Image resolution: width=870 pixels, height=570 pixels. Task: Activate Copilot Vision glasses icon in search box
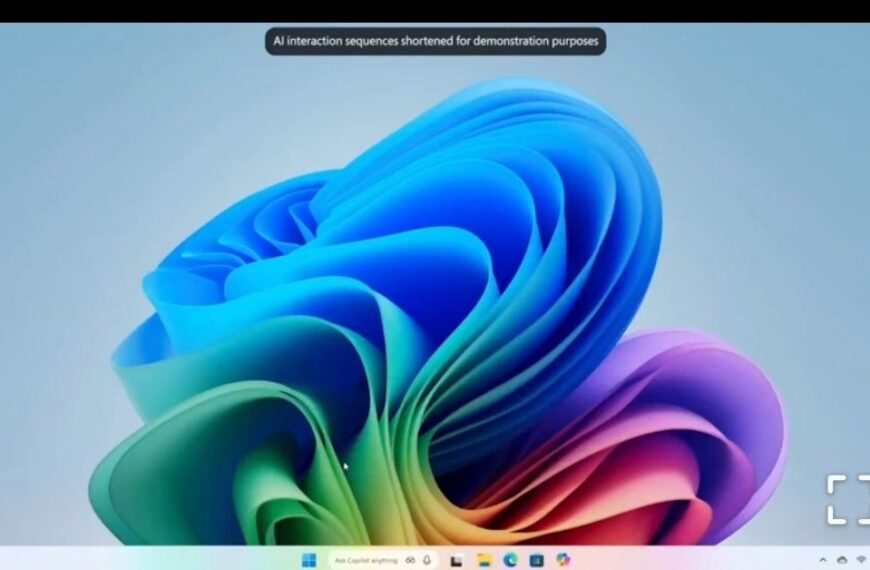(410, 561)
